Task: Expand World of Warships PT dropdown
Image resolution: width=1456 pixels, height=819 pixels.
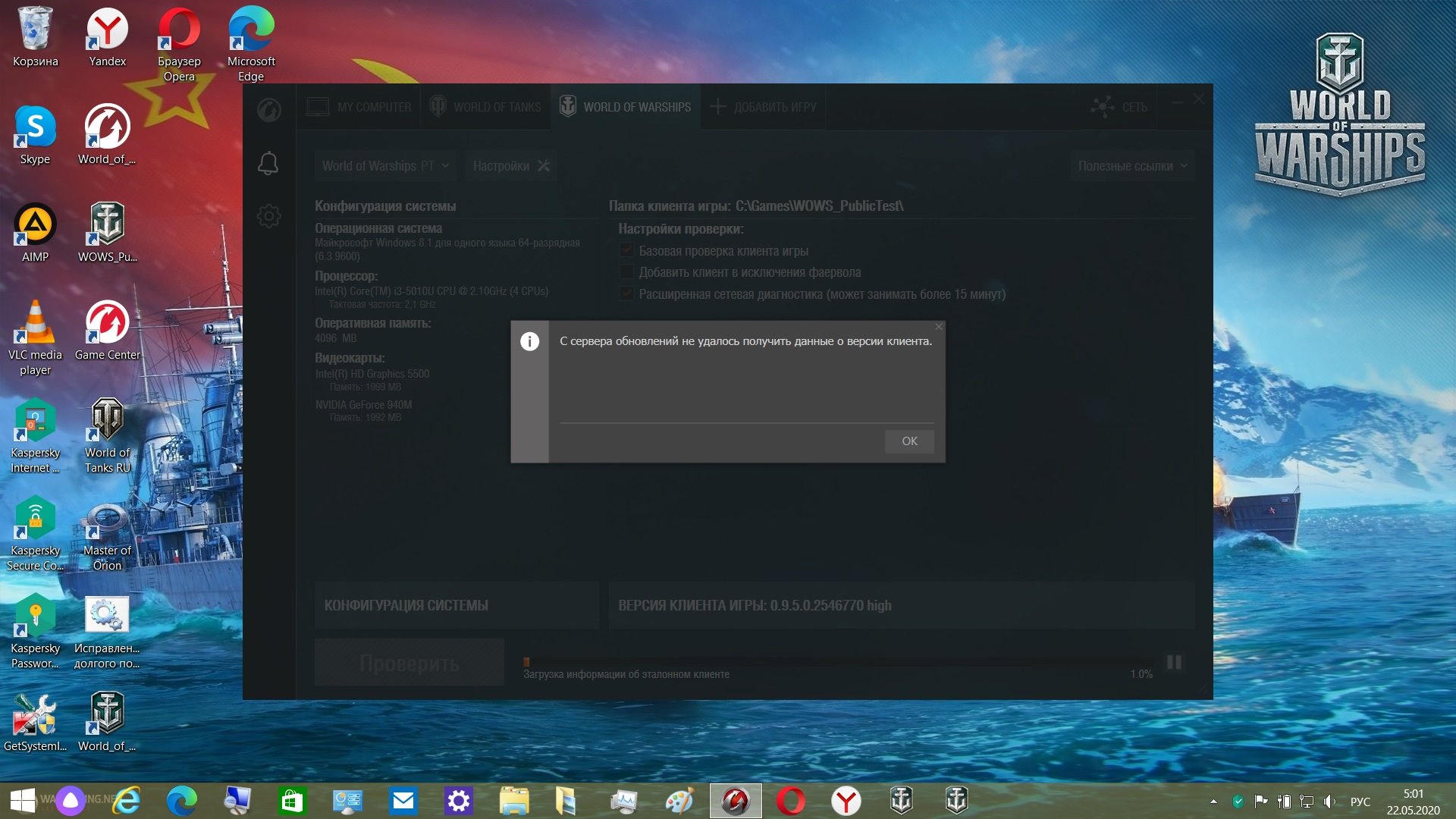Action: (x=386, y=166)
